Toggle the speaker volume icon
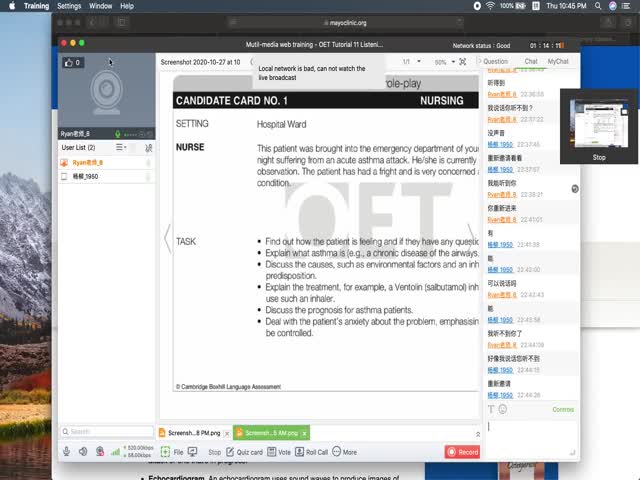Screen dimensions: 640x480 click(83, 451)
